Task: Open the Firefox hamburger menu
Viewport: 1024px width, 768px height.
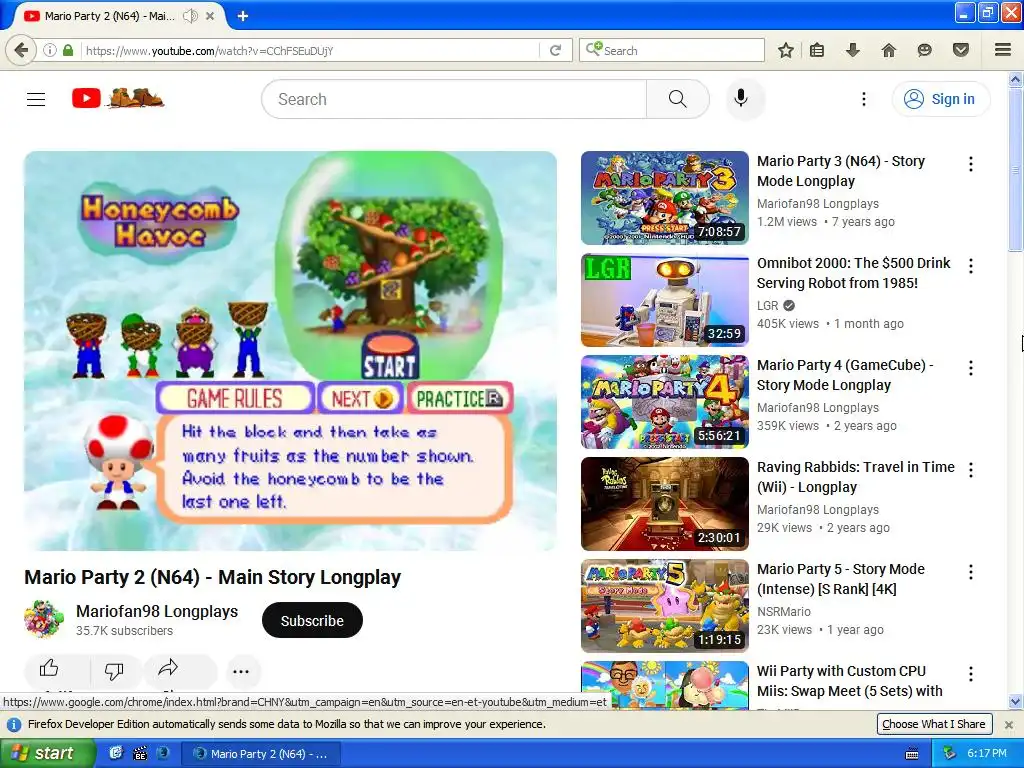Action: click(1002, 50)
